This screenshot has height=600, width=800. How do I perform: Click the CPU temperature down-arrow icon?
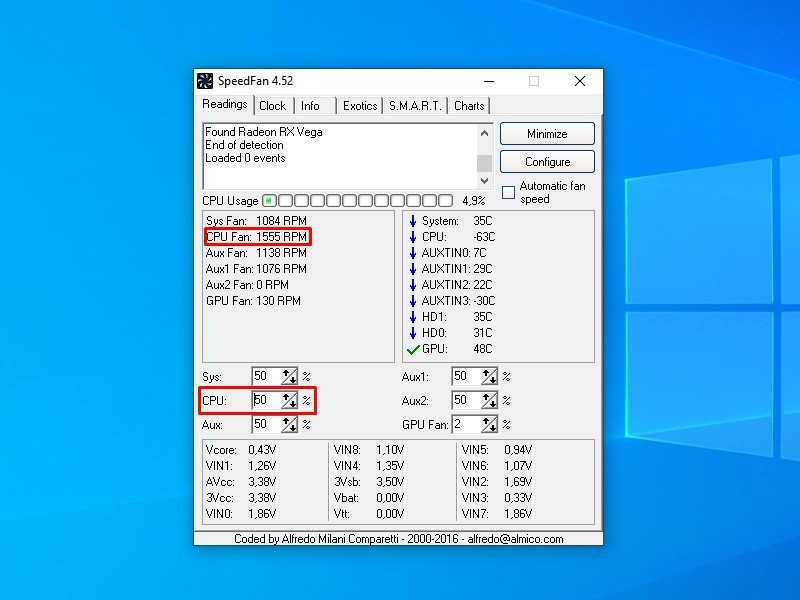point(413,237)
